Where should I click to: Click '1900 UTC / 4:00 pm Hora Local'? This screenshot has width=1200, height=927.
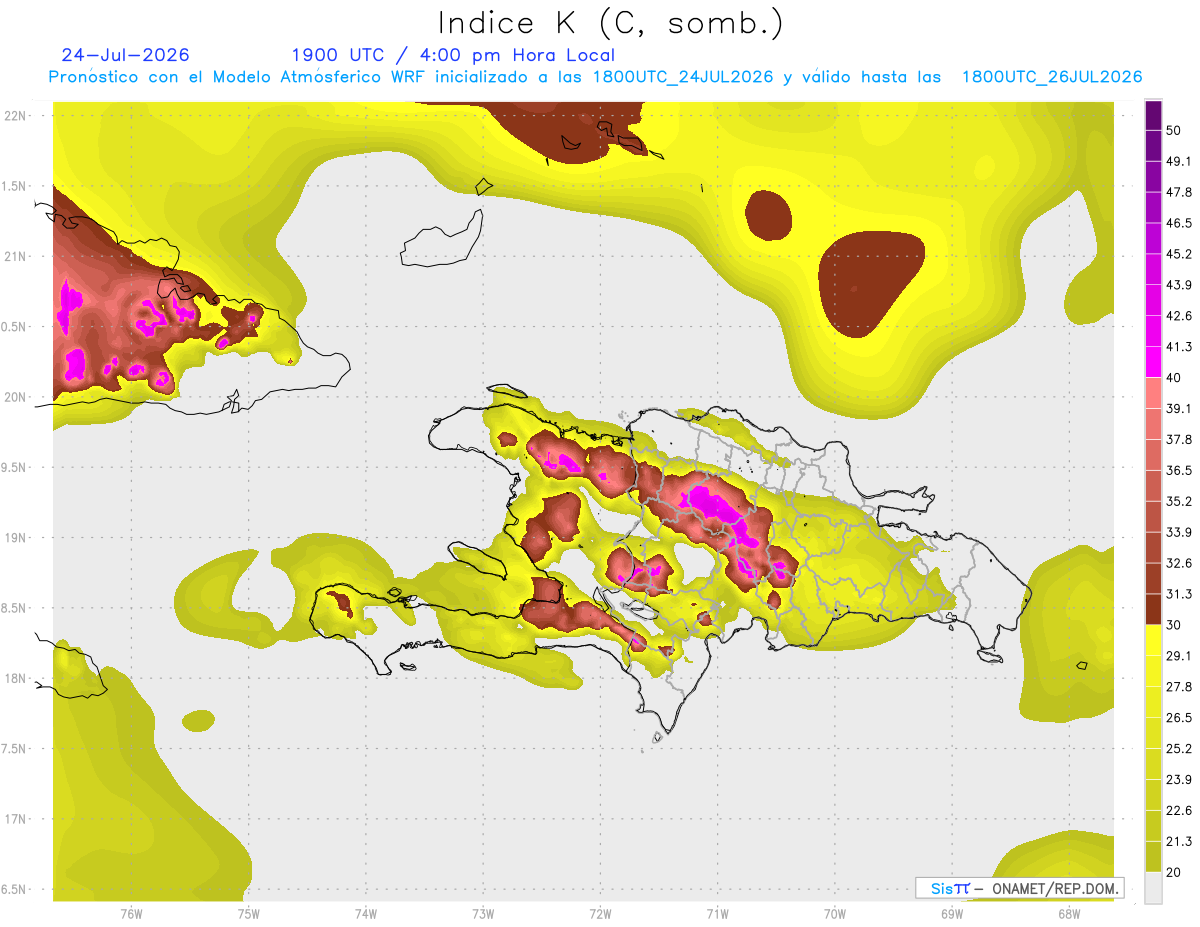tap(453, 55)
